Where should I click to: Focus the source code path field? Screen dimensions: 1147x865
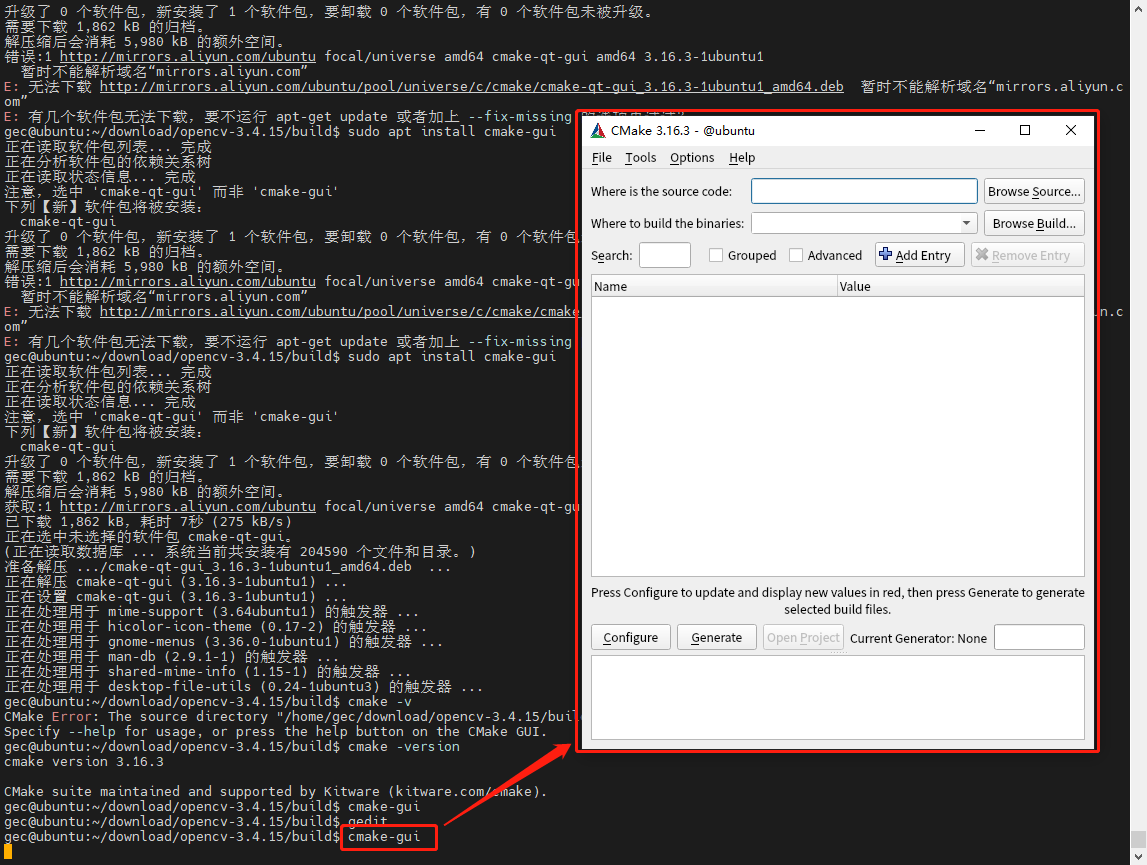864,191
